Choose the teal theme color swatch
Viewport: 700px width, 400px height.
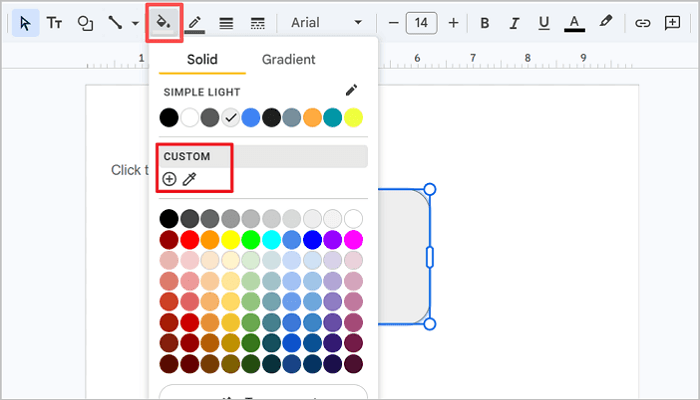333,118
